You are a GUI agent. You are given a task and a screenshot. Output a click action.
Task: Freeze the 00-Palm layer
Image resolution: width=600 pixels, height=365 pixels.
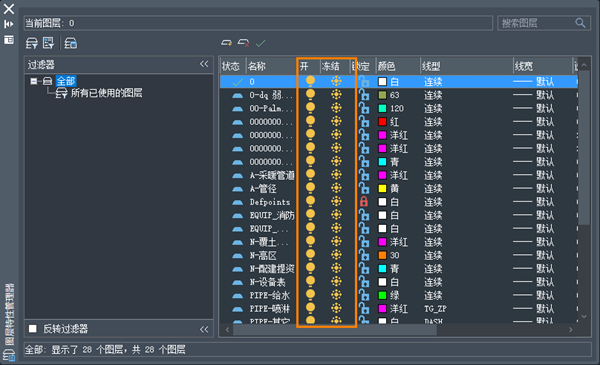point(336,108)
